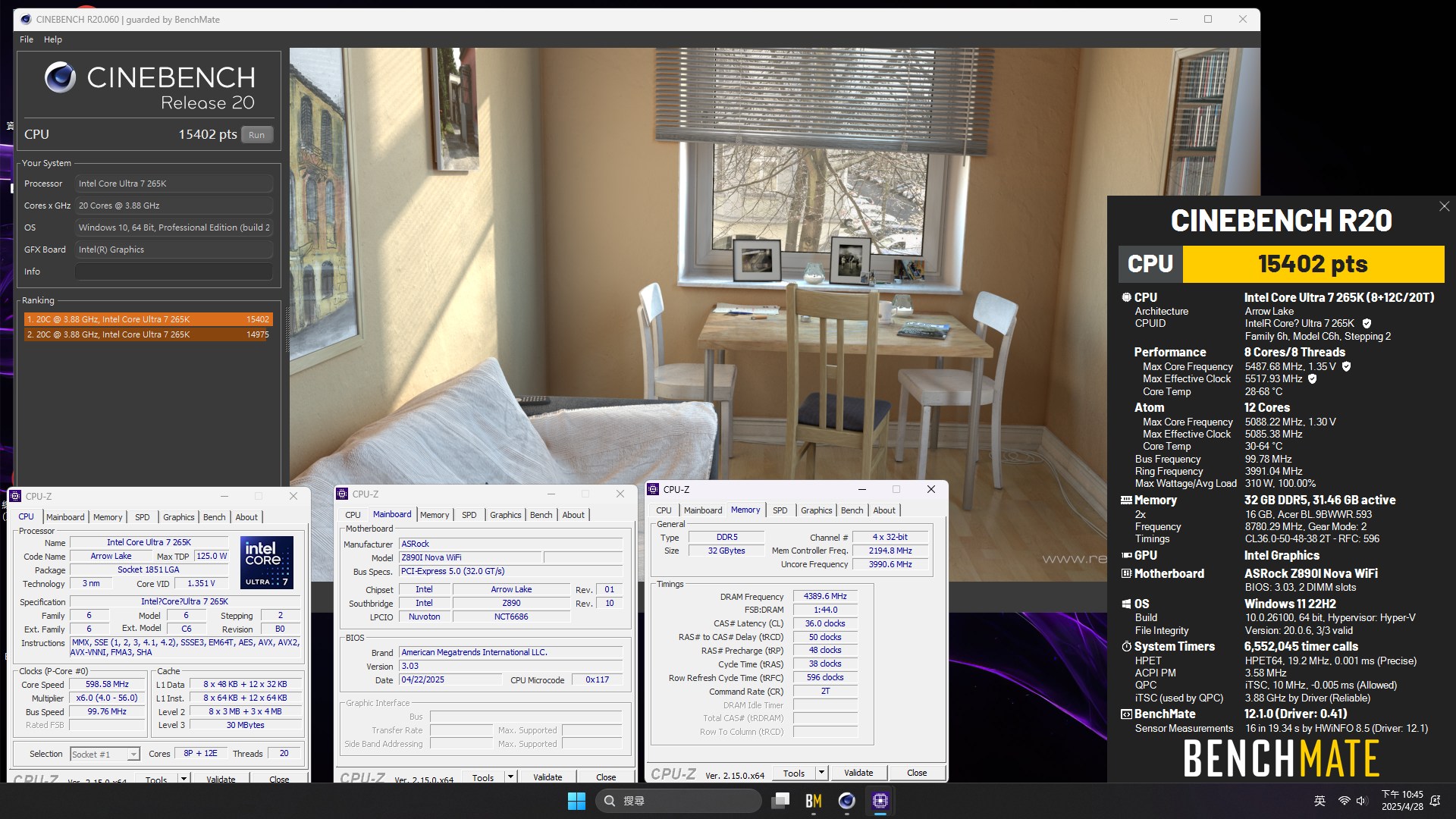Open File menu in Cinebench

27,39
